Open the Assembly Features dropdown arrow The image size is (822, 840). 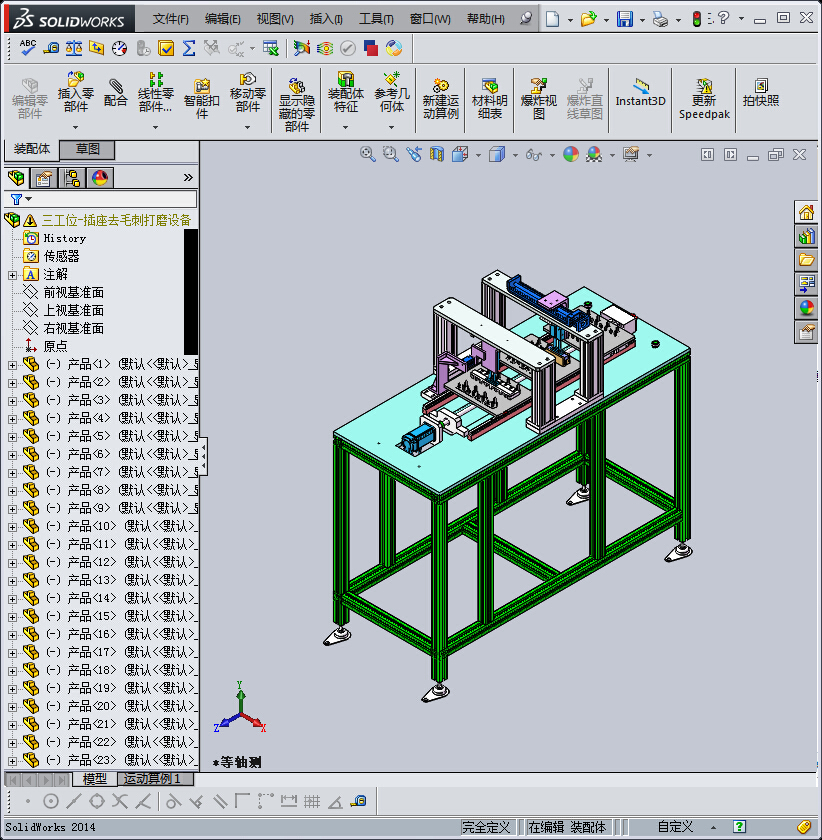(x=346, y=128)
